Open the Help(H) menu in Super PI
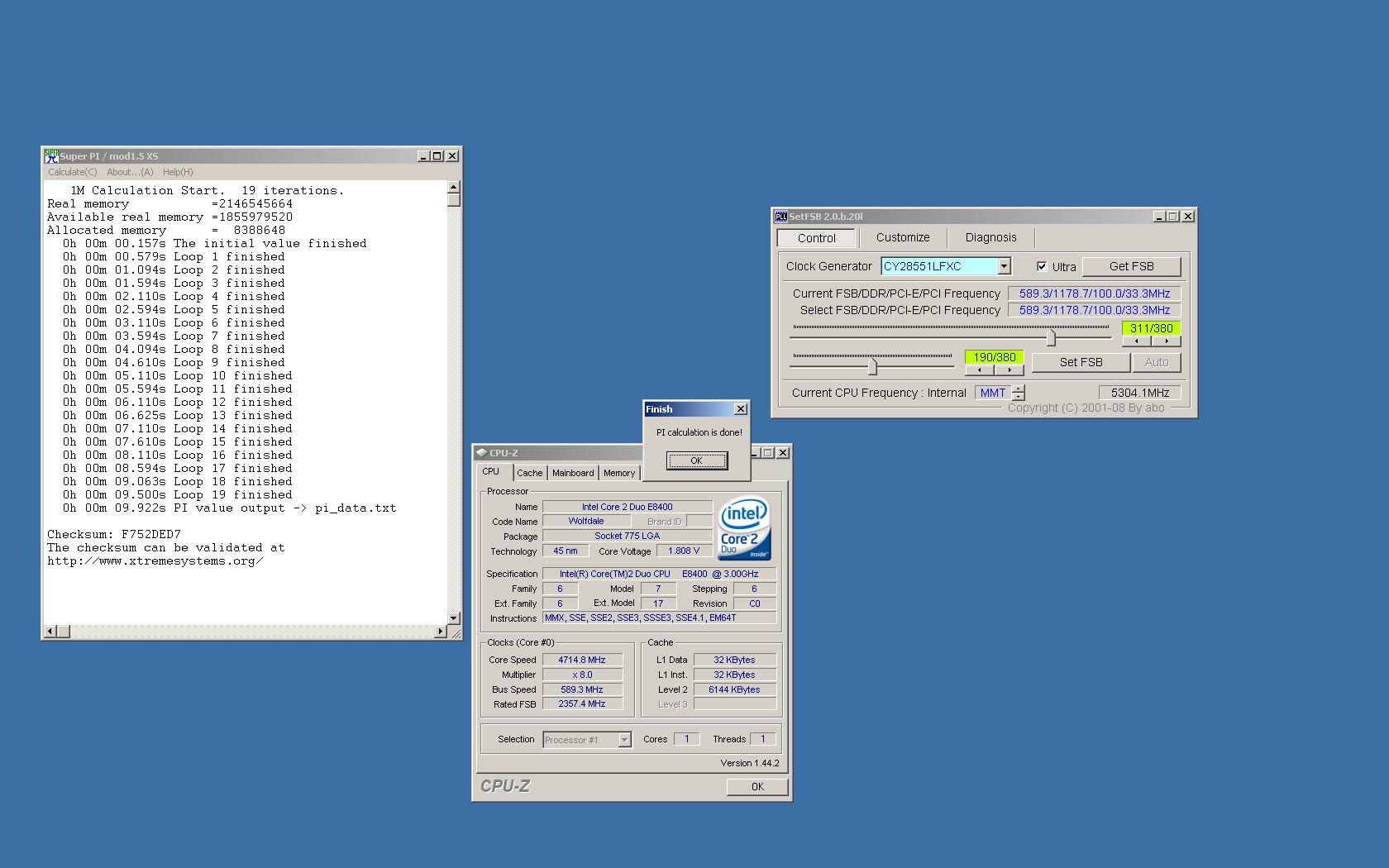This screenshot has height=868, width=1389. [178, 172]
